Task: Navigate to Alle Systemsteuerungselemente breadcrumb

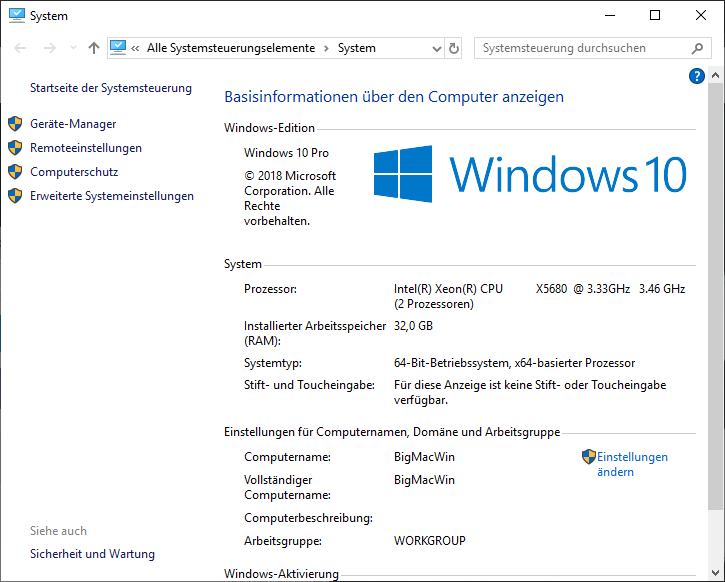Action: pyautogui.click(x=230, y=48)
